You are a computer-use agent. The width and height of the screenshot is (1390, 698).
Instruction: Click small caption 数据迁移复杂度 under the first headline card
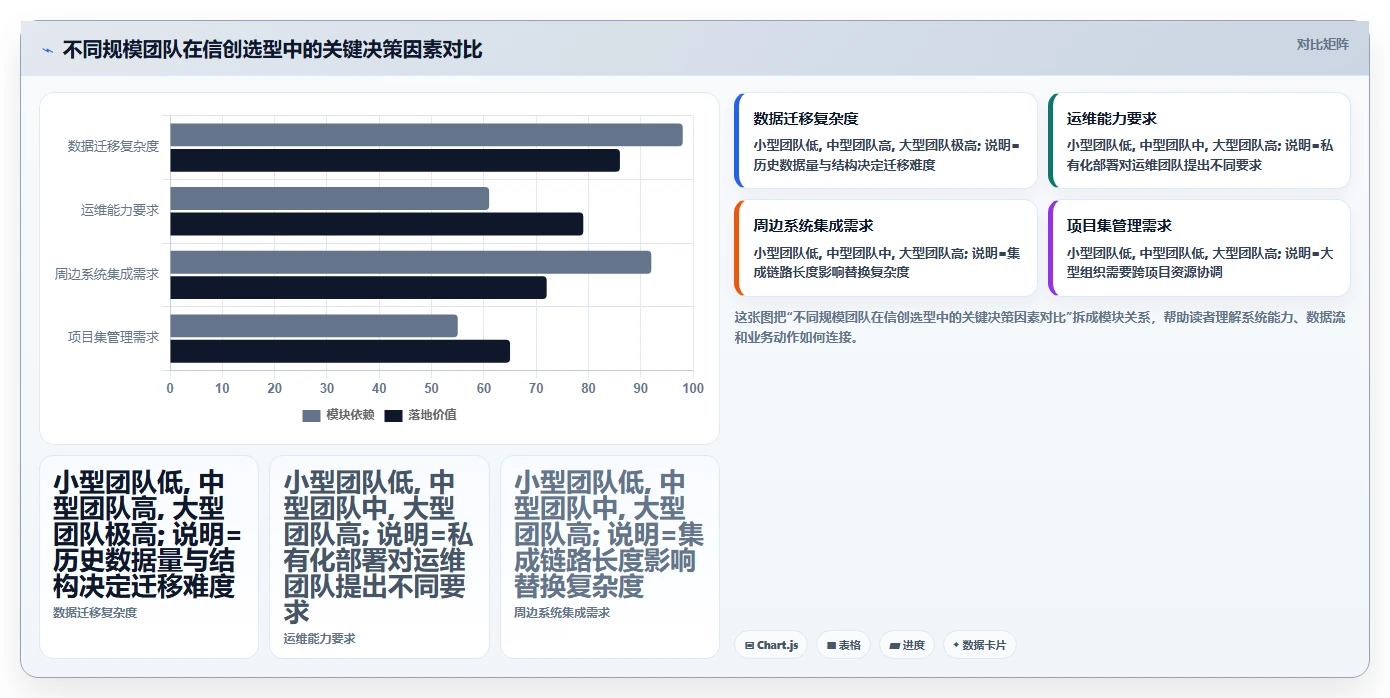pyautogui.click(x=95, y=612)
